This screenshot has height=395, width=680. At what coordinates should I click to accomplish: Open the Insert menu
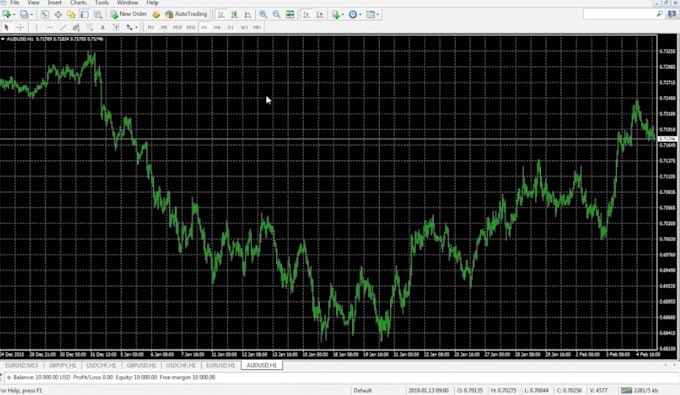click(x=54, y=3)
